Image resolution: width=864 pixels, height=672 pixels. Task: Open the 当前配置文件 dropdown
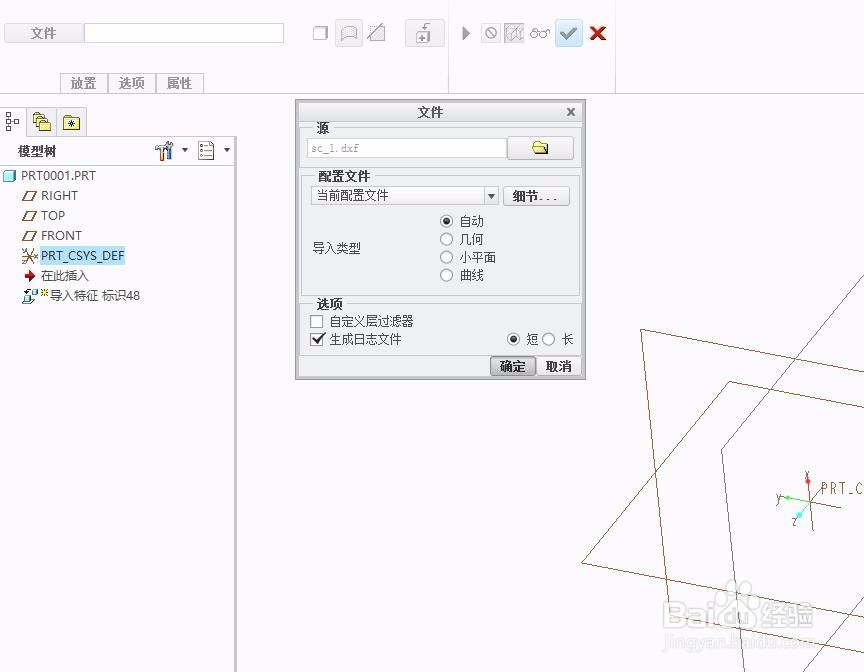coord(490,195)
